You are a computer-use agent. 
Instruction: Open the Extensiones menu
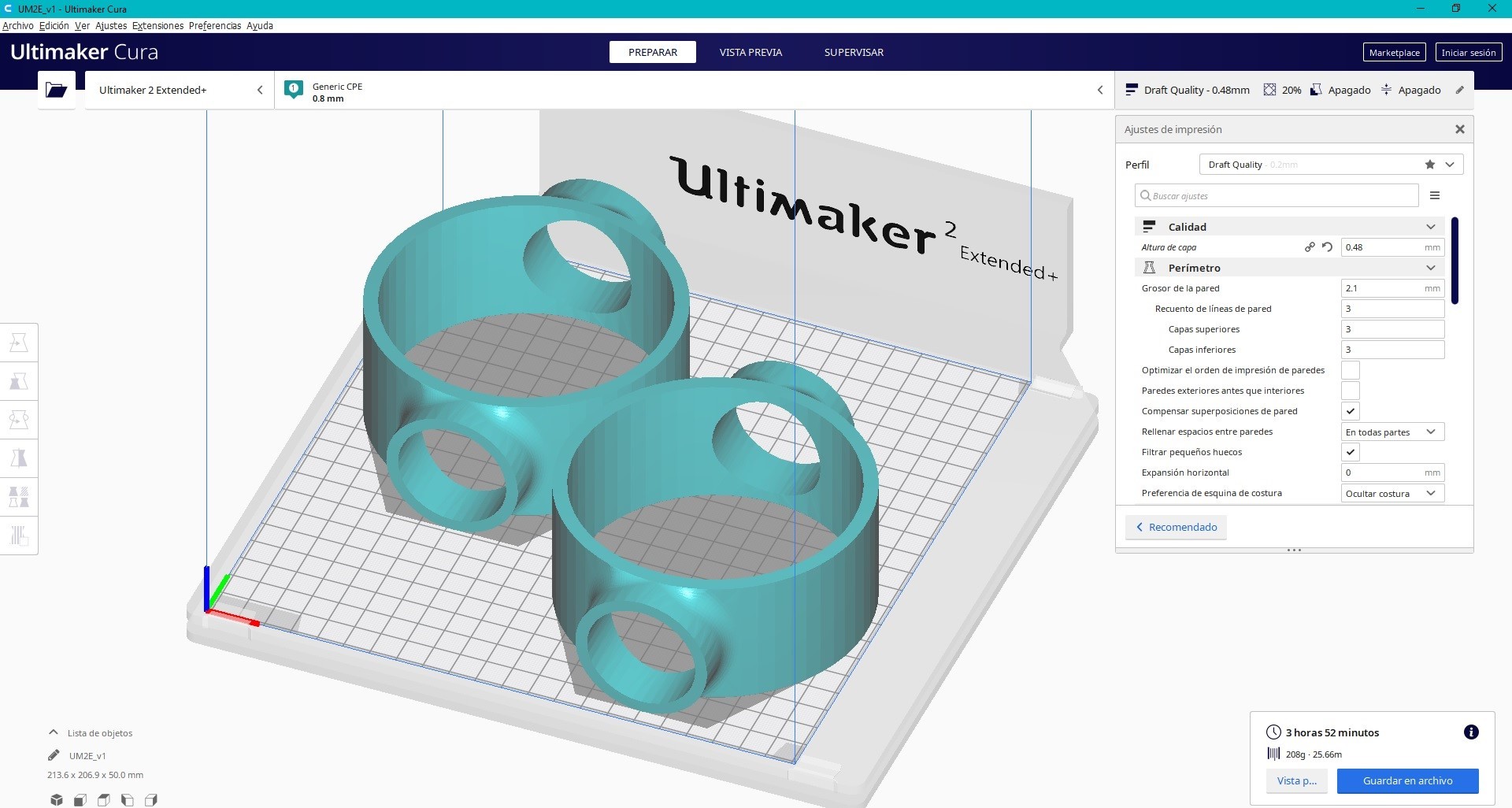pyautogui.click(x=157, y=25)
